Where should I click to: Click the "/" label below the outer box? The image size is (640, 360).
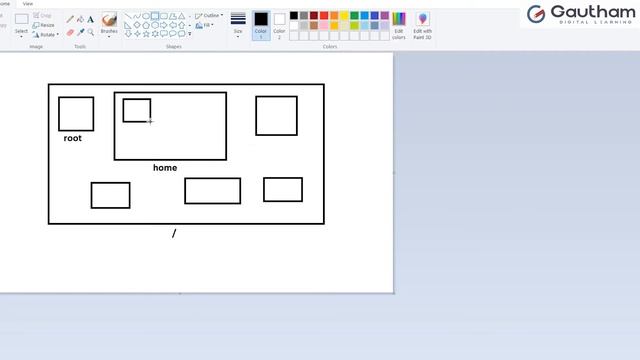(x=174, y=233)
